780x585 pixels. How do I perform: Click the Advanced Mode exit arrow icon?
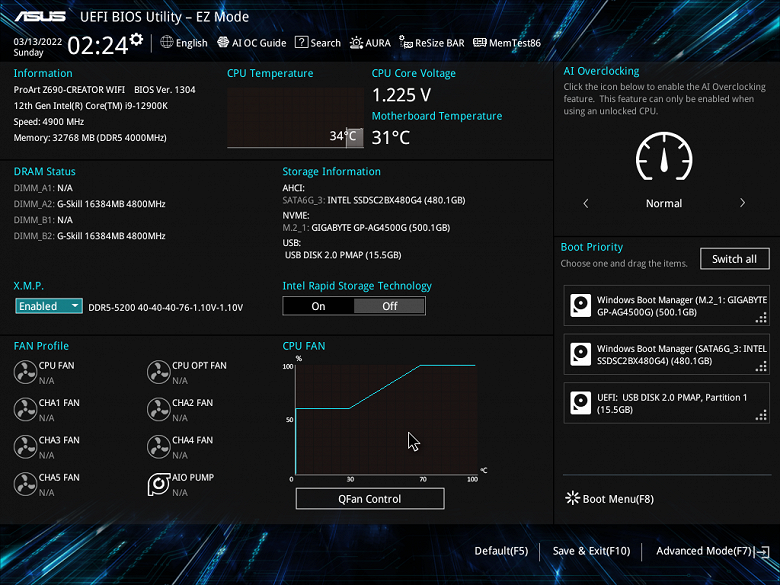pos(762,552)
